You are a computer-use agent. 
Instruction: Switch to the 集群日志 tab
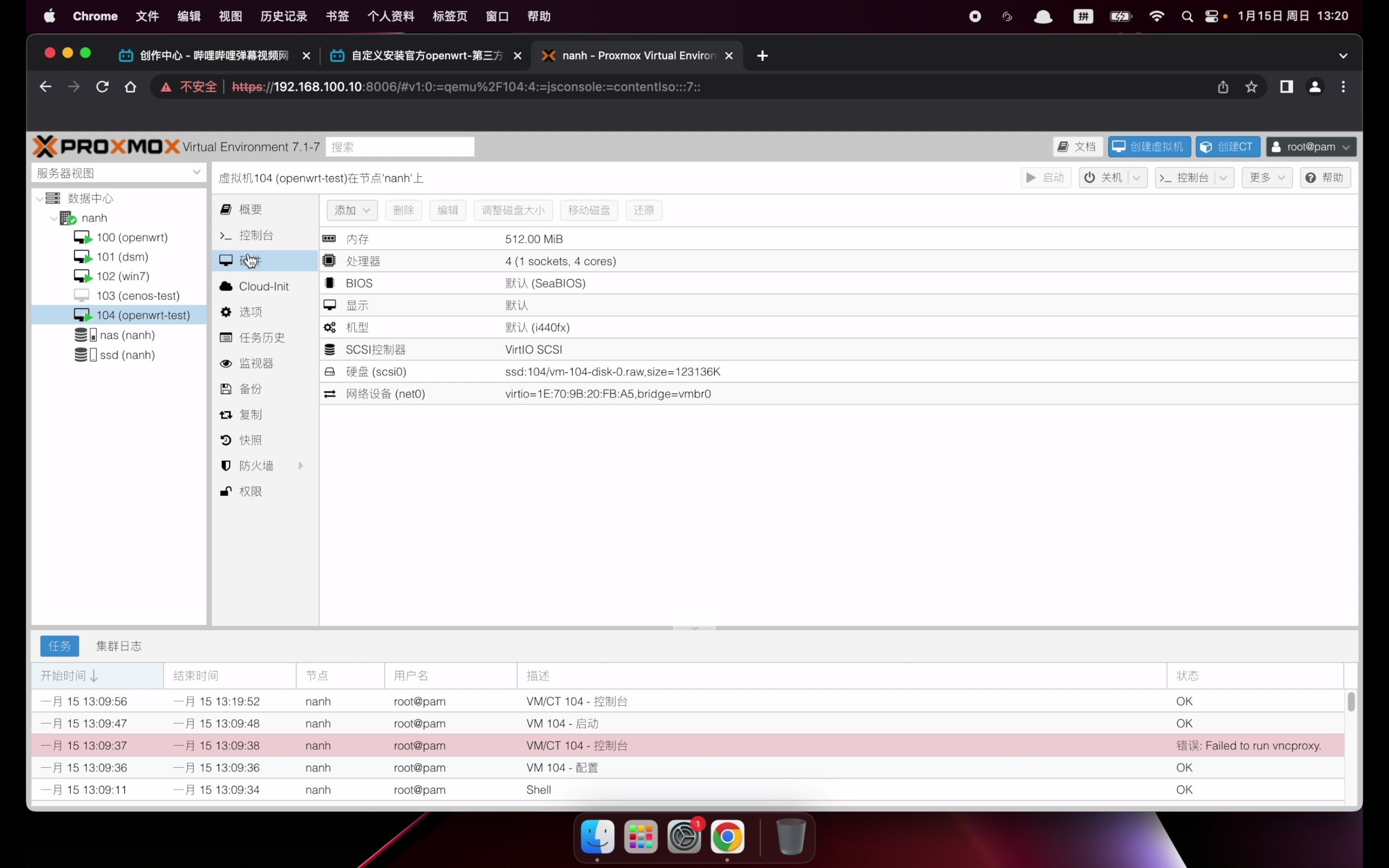click(x=118, y=646)
